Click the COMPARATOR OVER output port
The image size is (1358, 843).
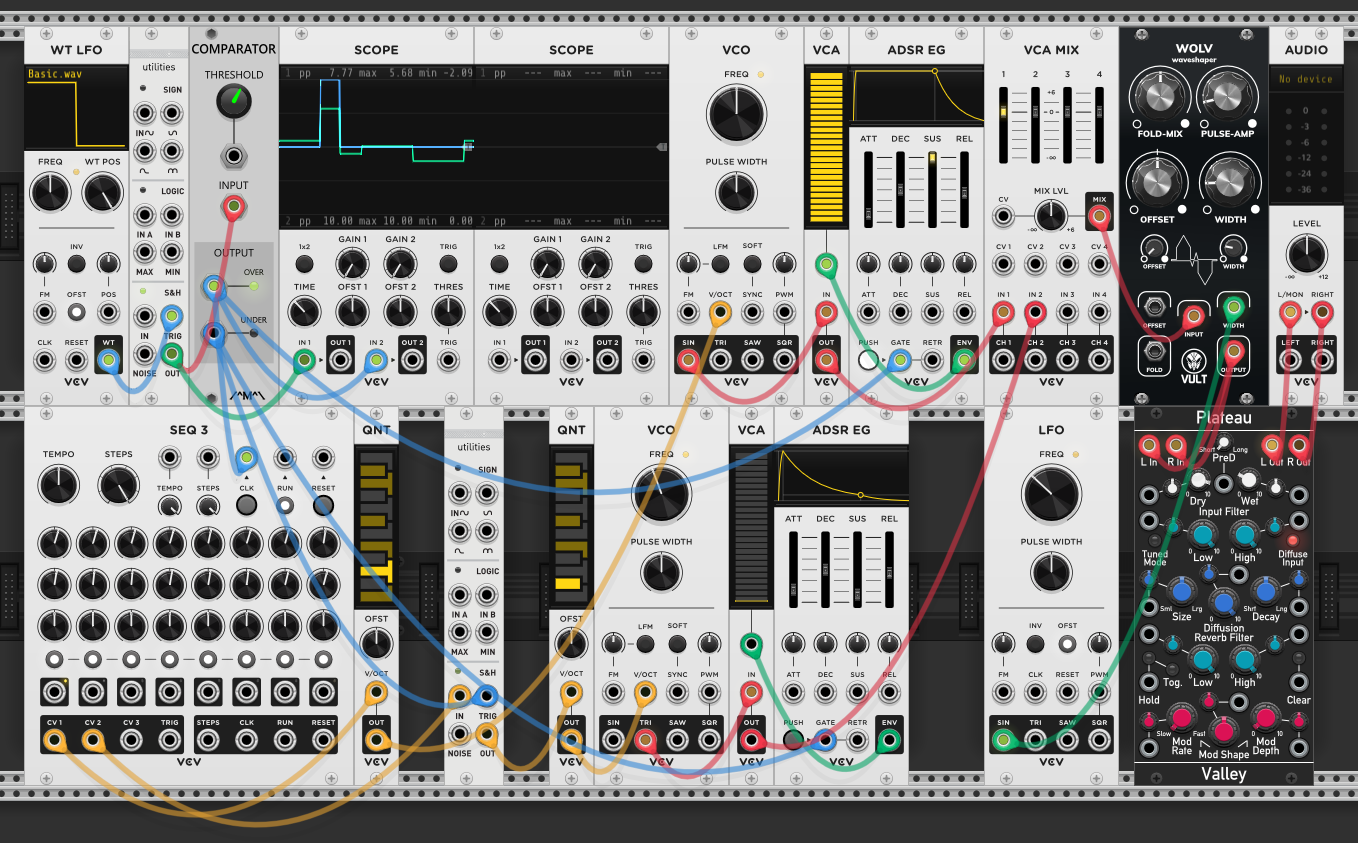click(x=214, y=288)
